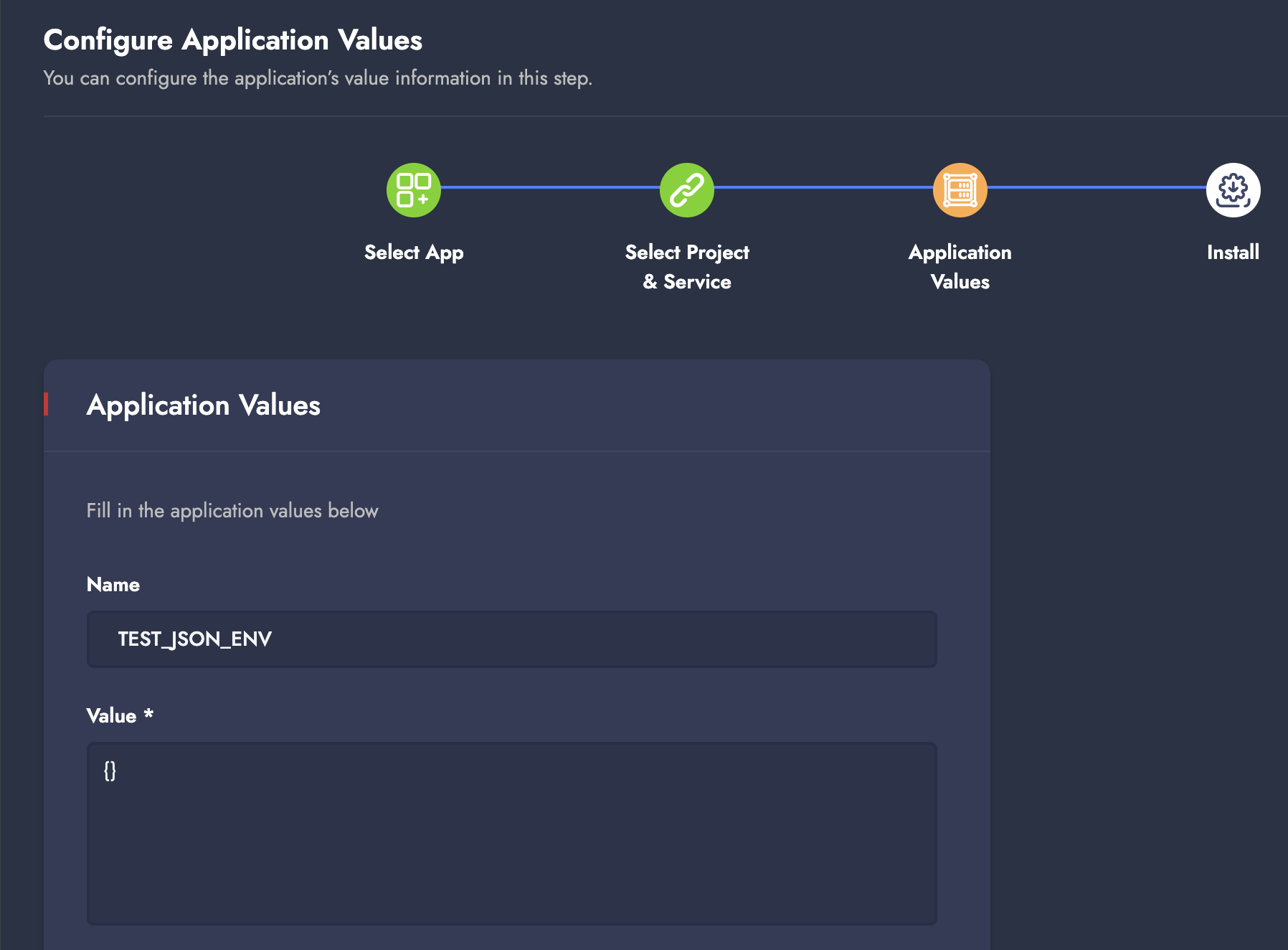Screen dimensions: 1288x950
Task: Click inside the Value text area
Action: [512, 834]
